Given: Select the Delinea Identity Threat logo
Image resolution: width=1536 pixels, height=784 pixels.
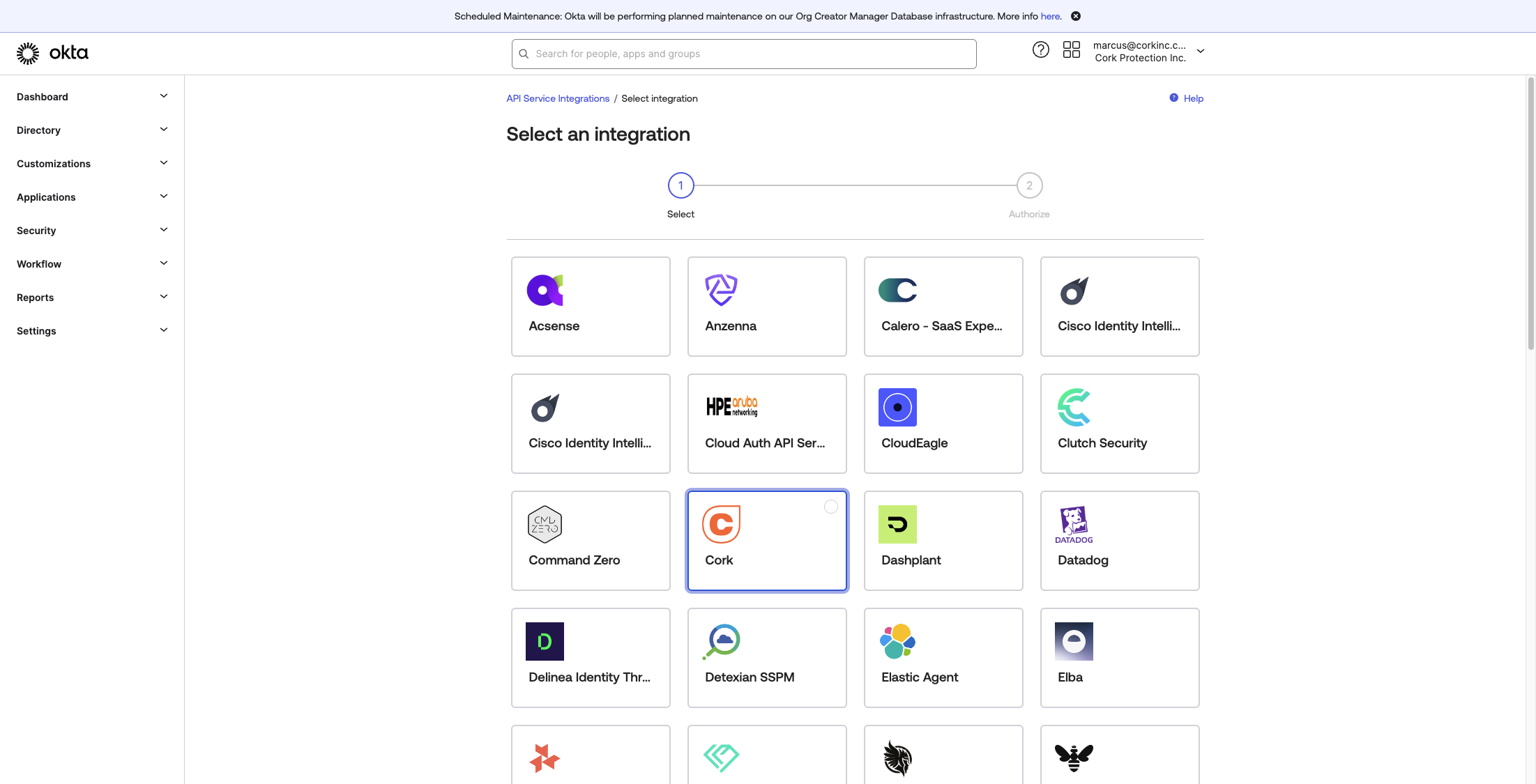Looking at the screenshot, I should (545, 641).
